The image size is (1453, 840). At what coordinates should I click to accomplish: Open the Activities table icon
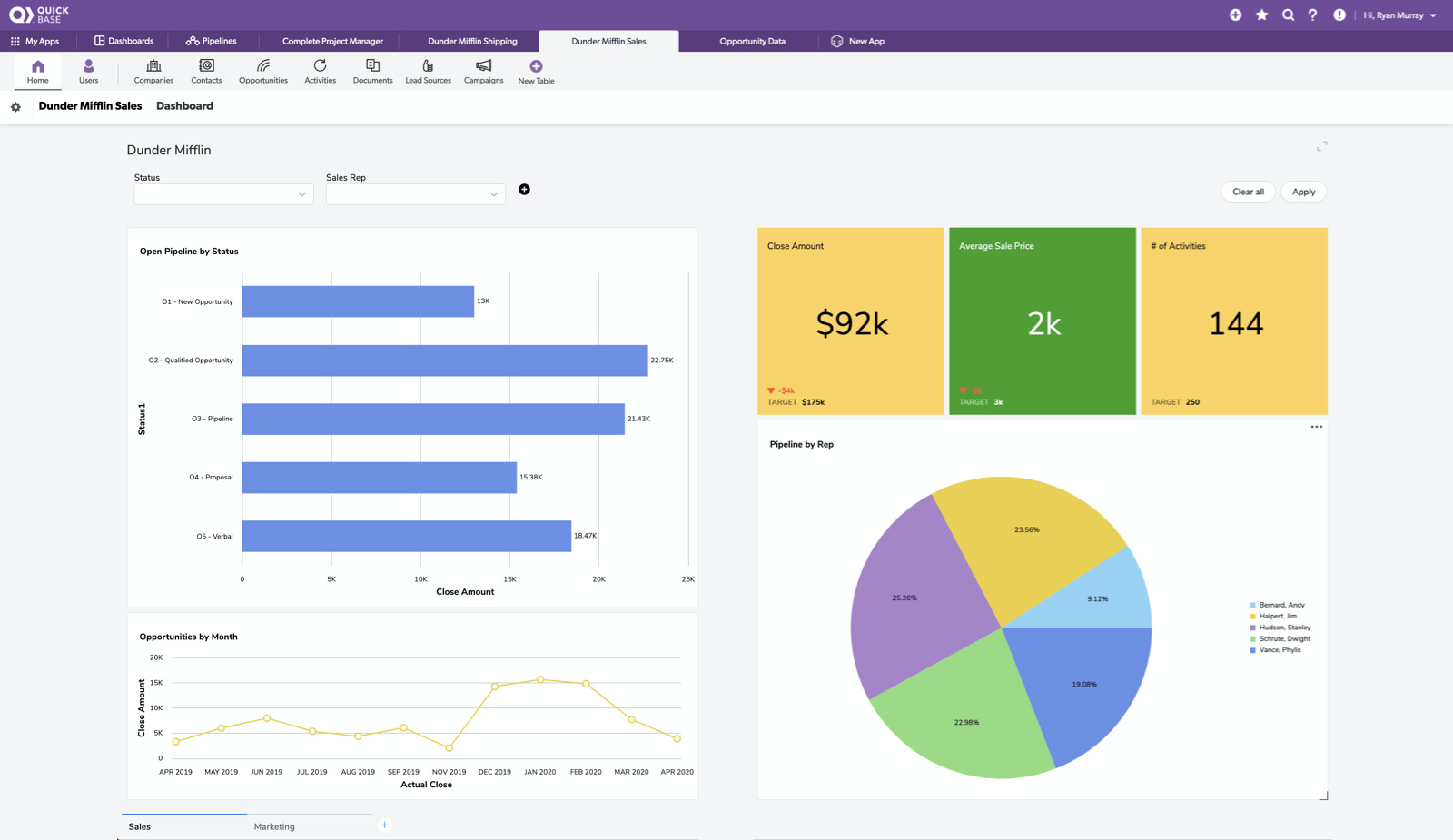pos(320,66)
